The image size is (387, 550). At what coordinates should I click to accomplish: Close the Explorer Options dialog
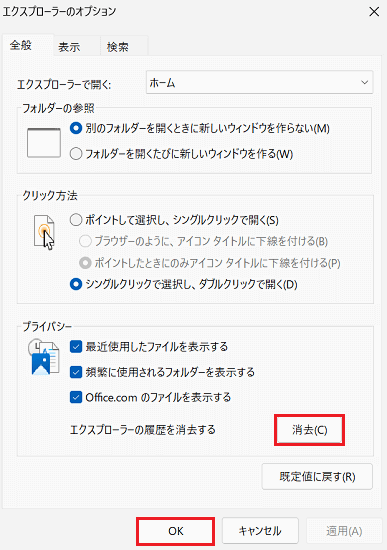point(374,12)
